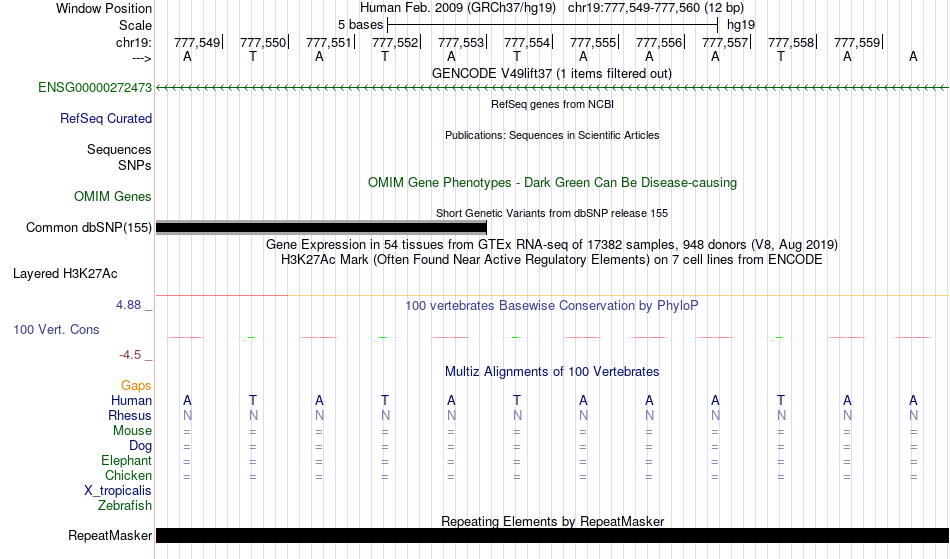Click the black dbSNP variant bar
The image size is (950, 559).
[x=321, y=228]
